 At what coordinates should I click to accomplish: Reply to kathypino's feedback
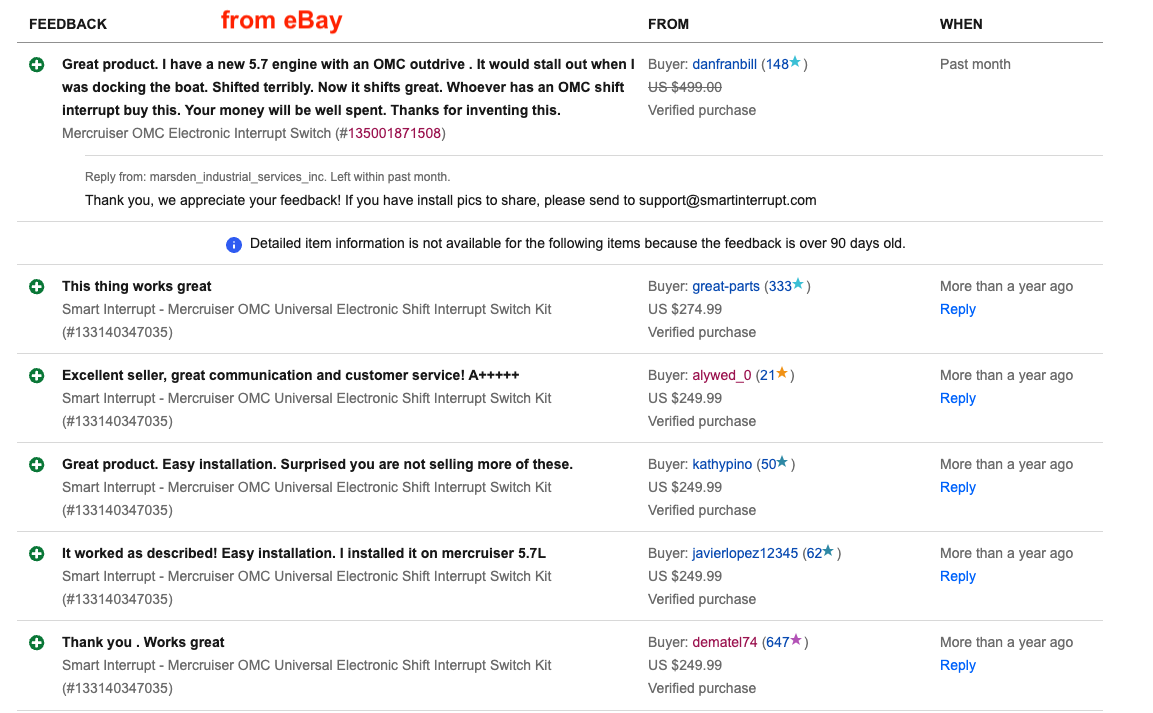957,487
